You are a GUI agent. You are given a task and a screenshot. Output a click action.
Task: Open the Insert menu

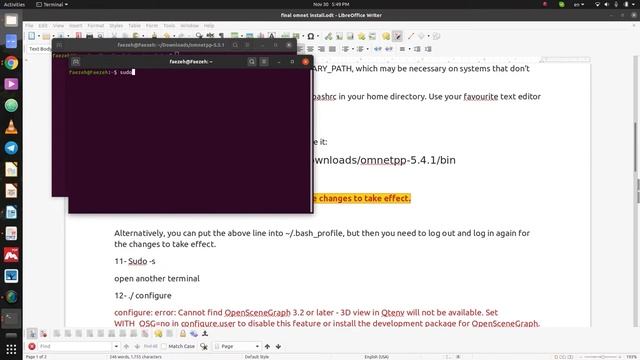tap(76, 25)
